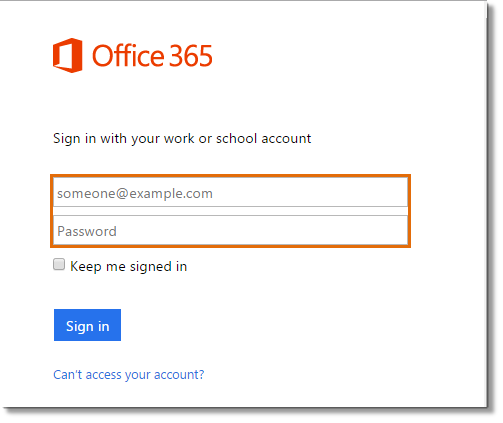Focus the someone@example.com email field

pos(230,192)
